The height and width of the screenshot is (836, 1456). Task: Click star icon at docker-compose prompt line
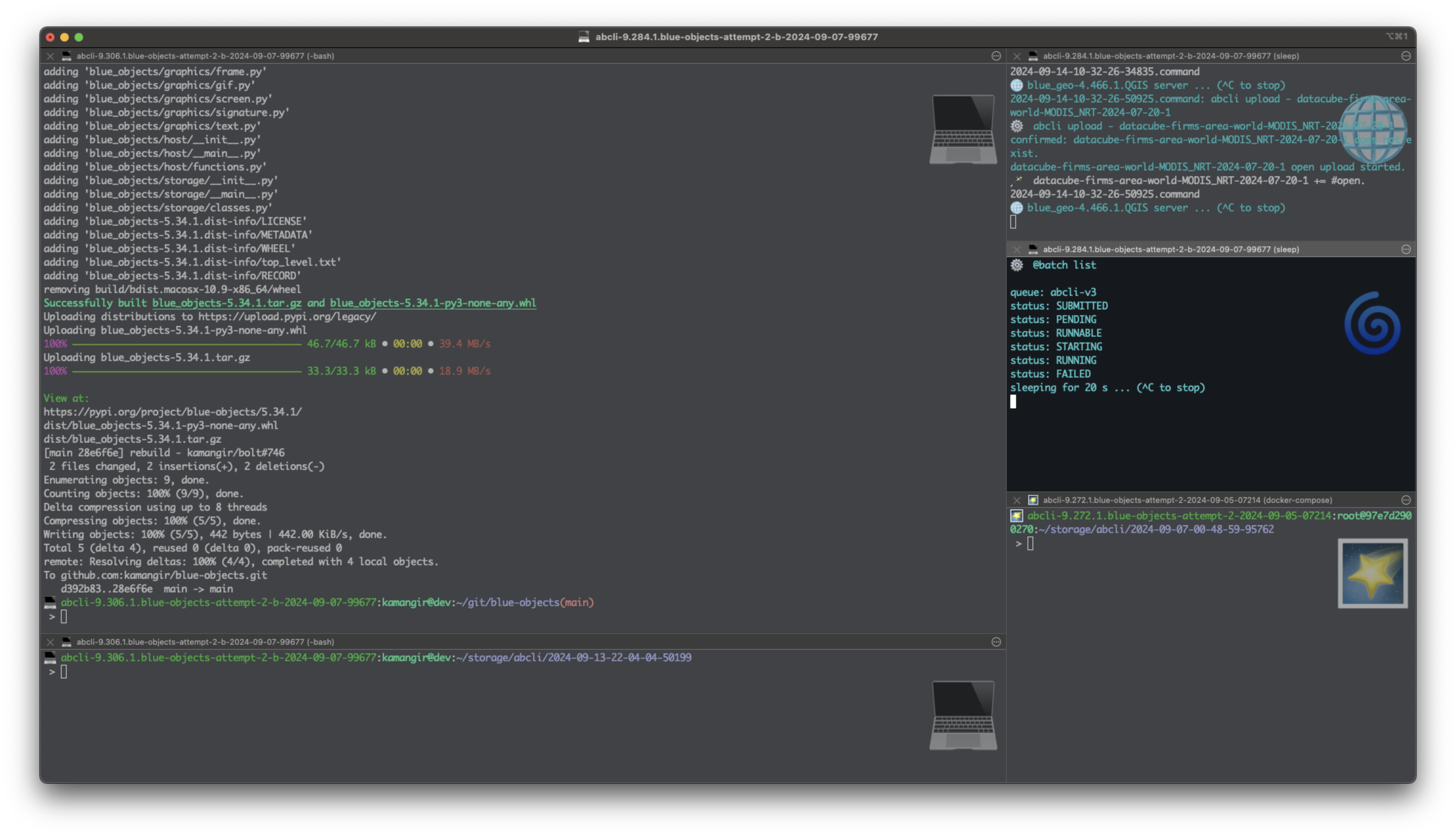(x=1017, y=516)
